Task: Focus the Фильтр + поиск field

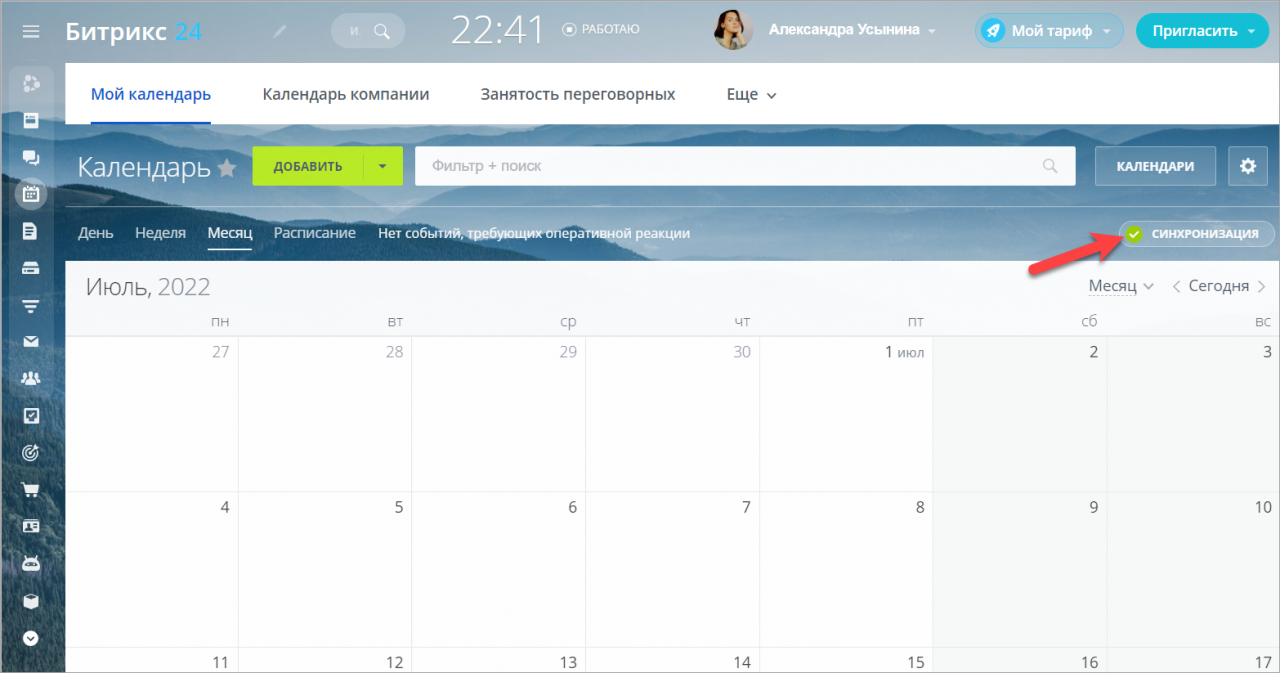Action: (745, 166)
